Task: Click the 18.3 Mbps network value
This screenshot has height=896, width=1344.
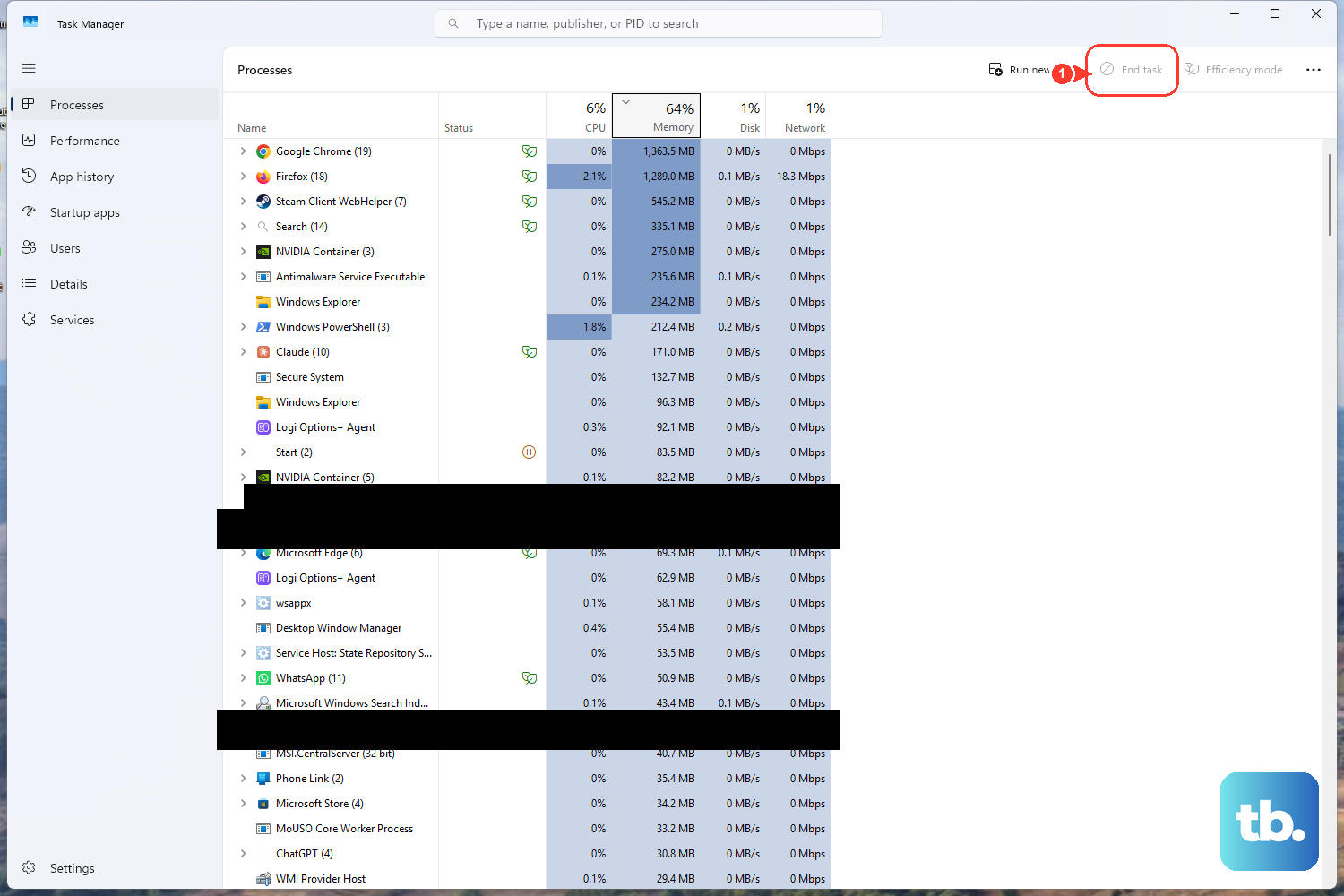Action: coord(801,177)
